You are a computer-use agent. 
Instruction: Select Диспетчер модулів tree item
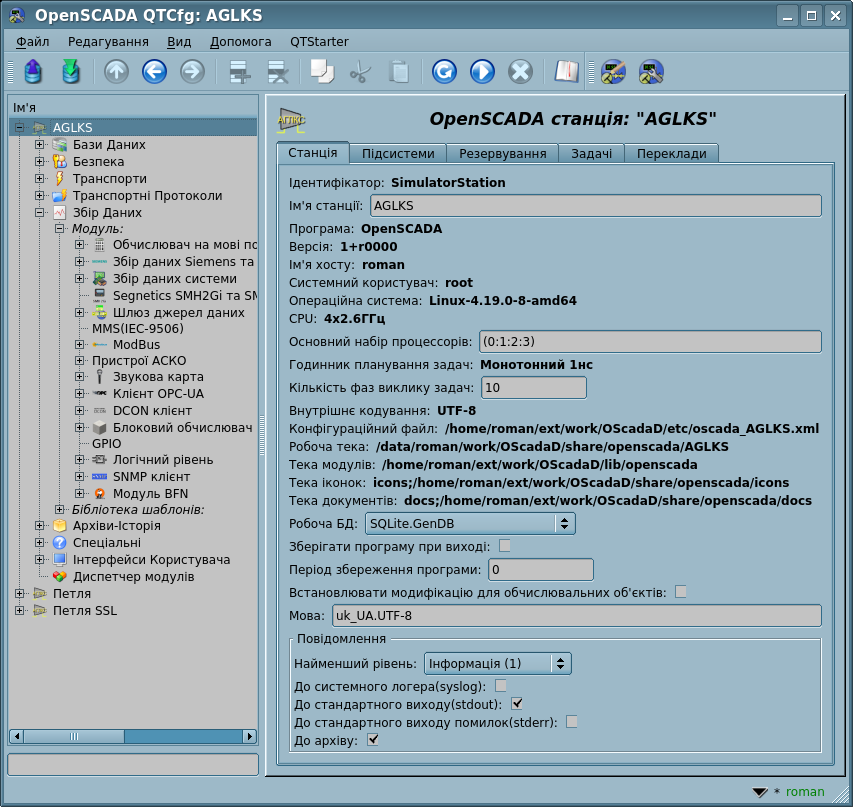[133, 576]
